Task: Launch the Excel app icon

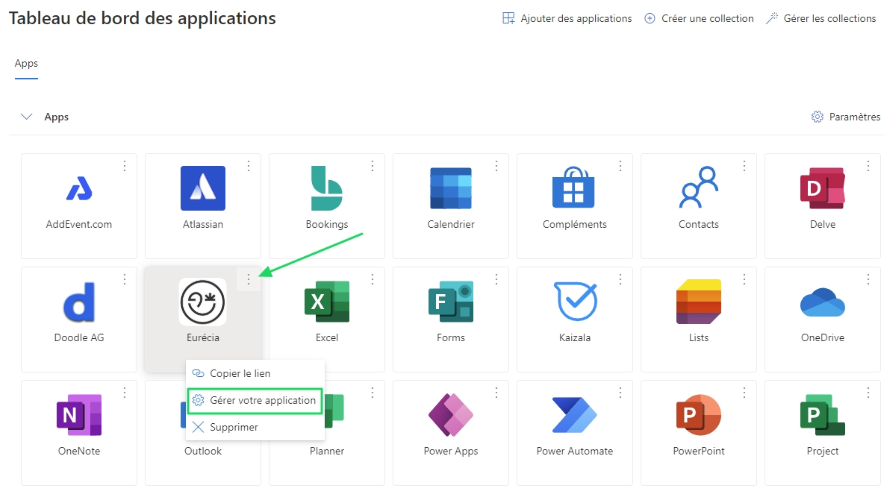Action: [x=326, y=302]
